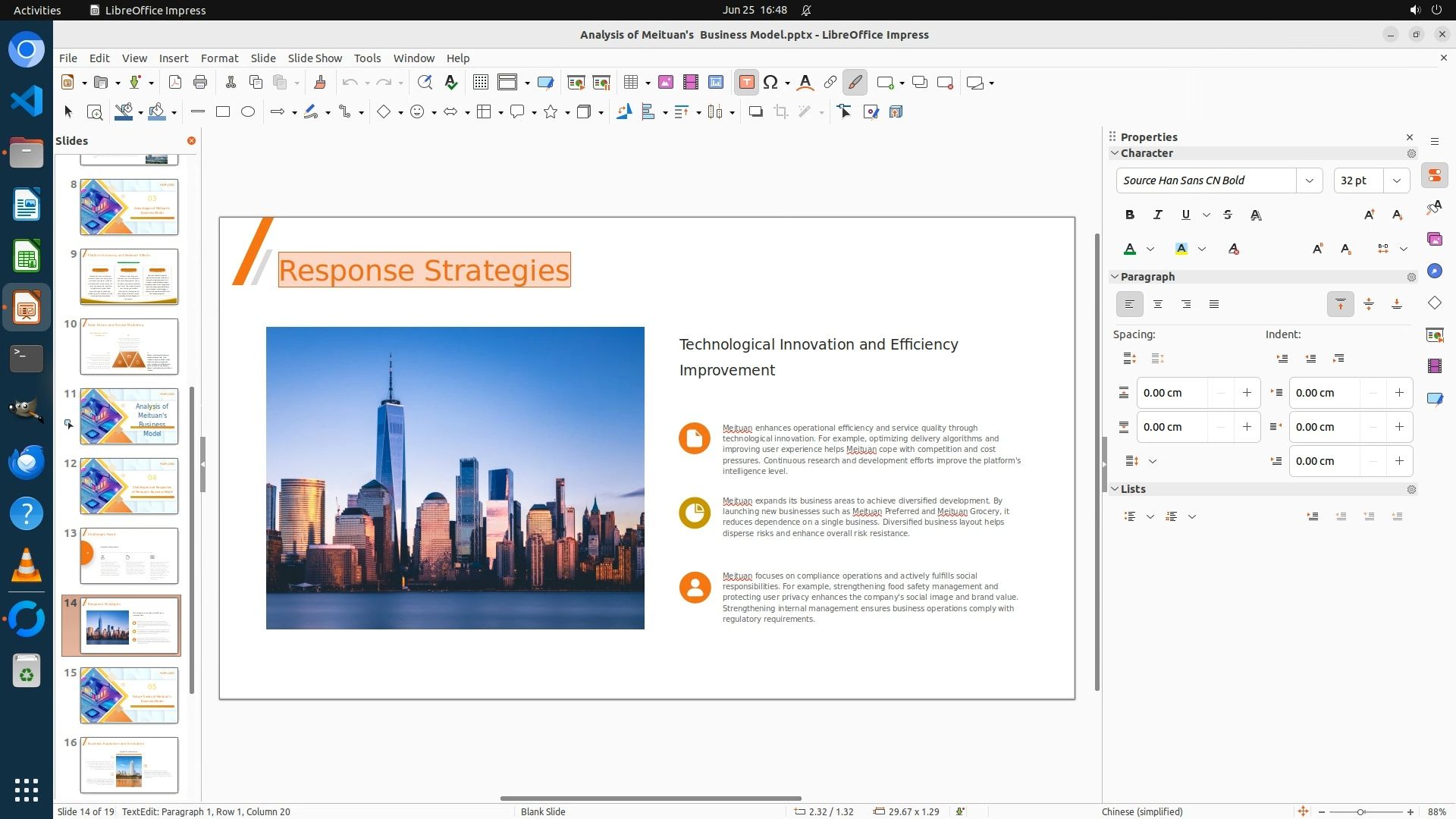The height and width of the screenshot is (819, 1456).
Task: Toggle Italic in Character panel
Action: pyautogui.click(x=1158, y=215)
